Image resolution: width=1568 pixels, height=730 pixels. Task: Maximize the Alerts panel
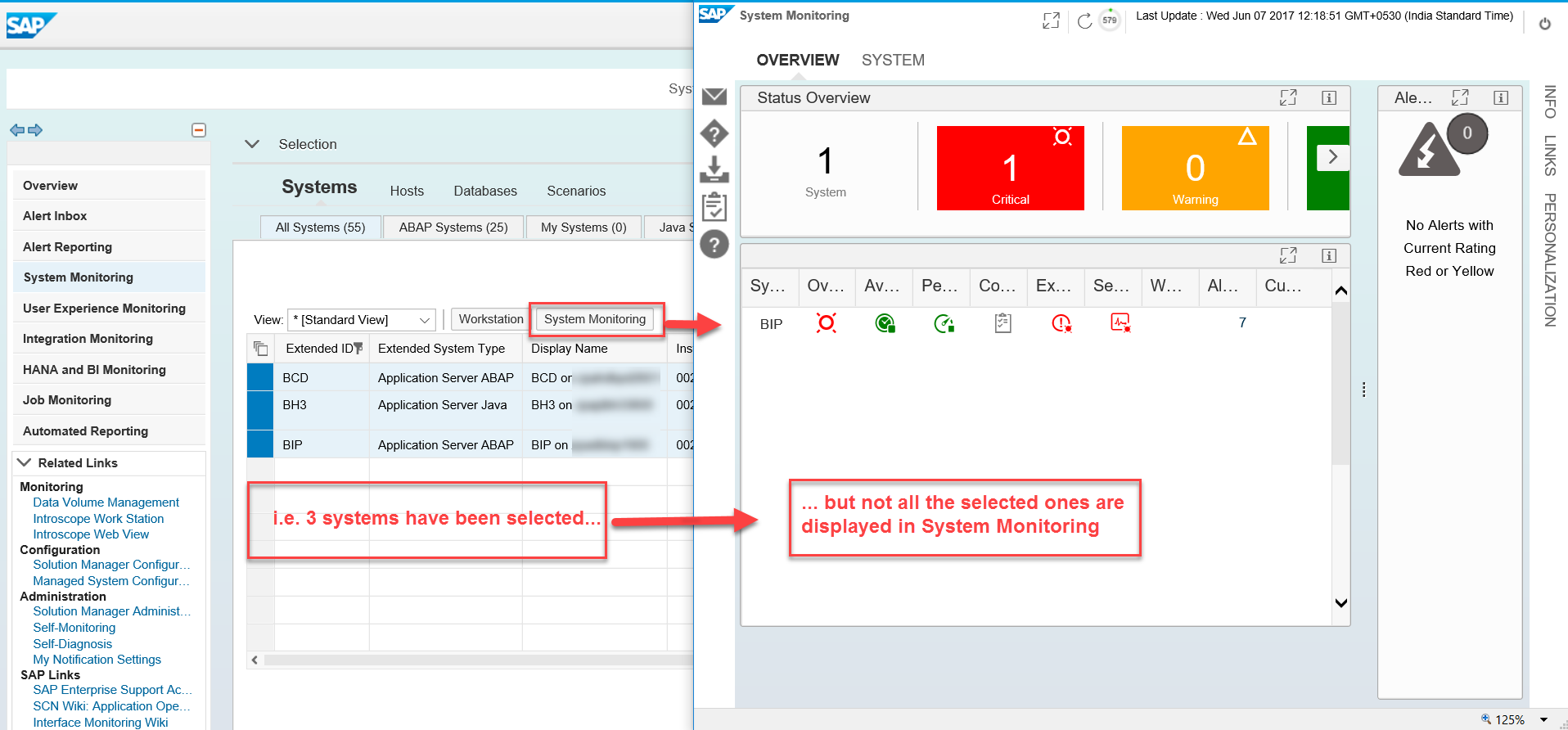[x=1460, y=97]
